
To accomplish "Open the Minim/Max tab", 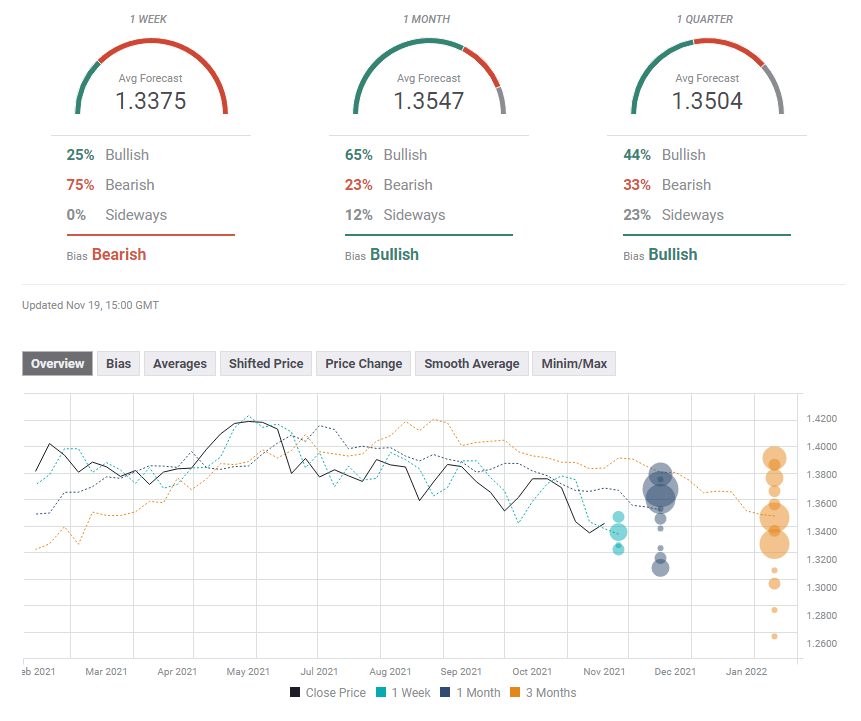I will 574,364.
